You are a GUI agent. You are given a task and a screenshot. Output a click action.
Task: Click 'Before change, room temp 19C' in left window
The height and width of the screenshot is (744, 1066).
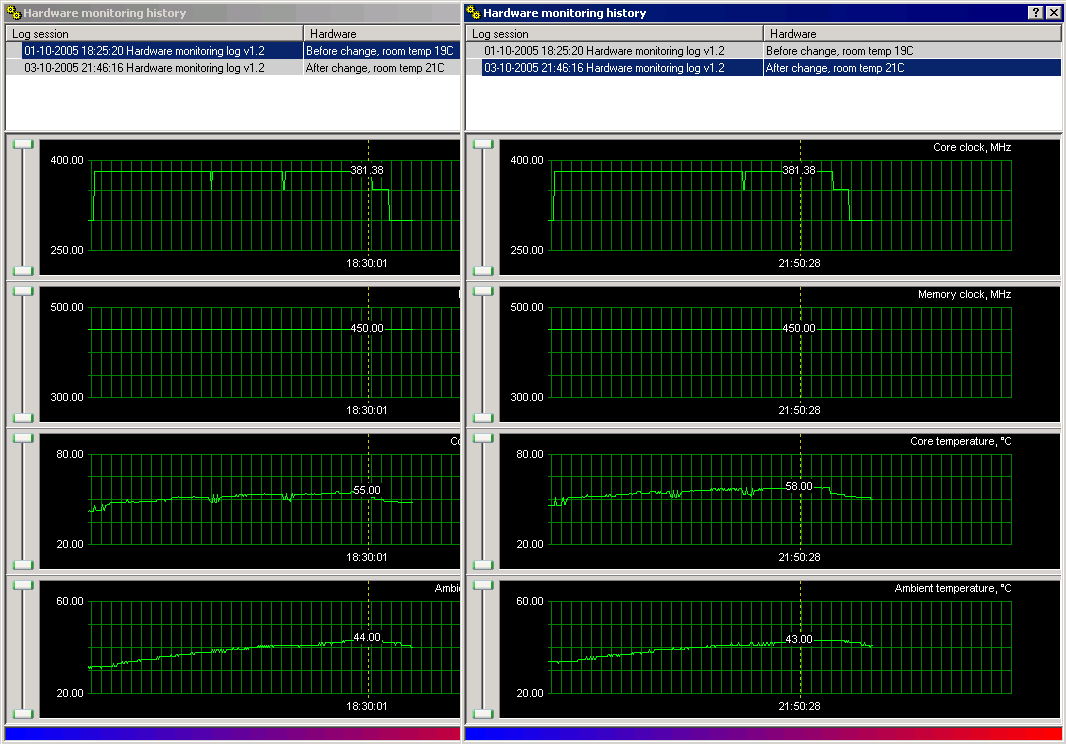click(x=379, y=51)
